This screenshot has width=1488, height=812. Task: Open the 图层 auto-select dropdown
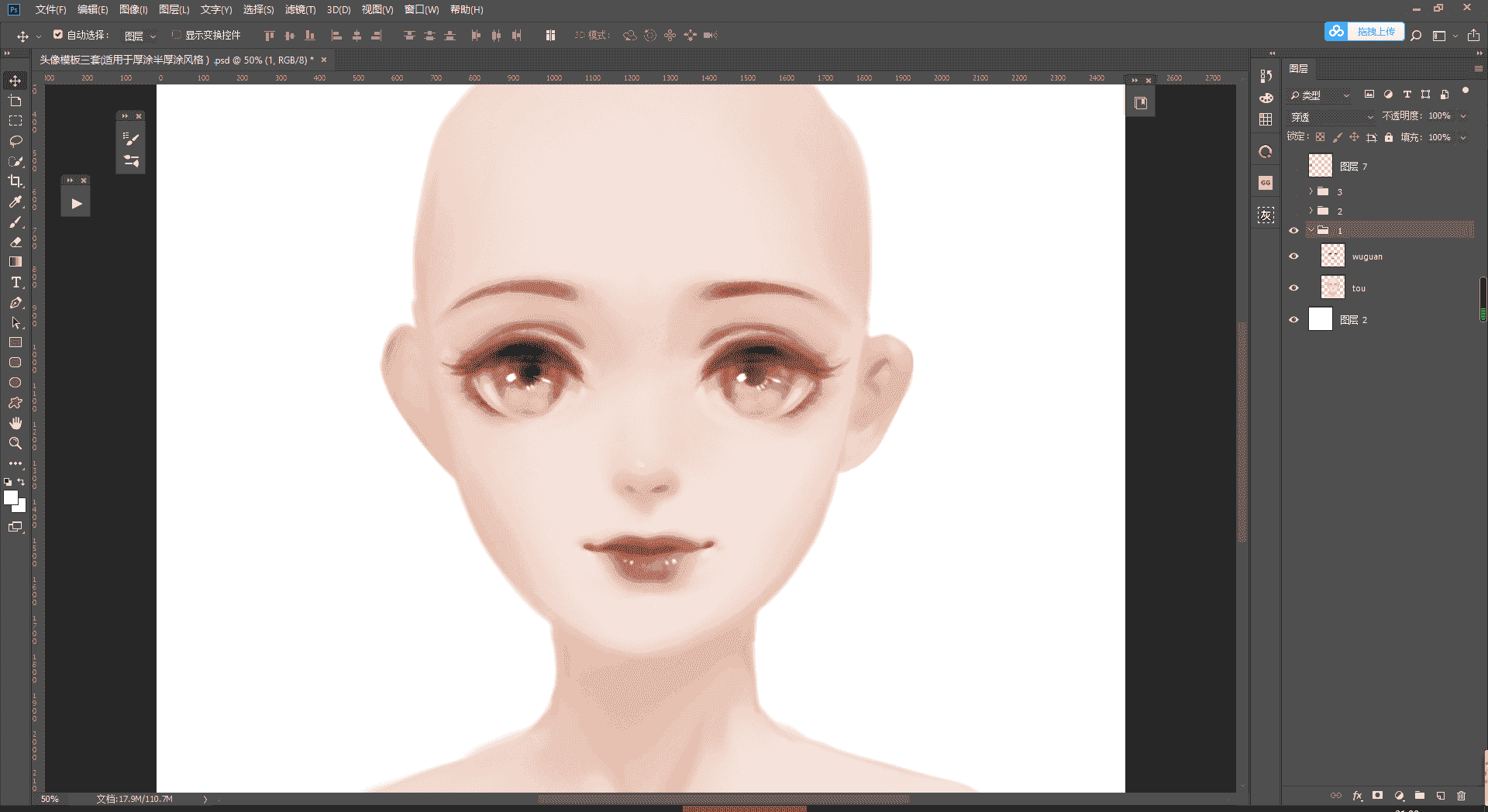(x=140, y=36)
